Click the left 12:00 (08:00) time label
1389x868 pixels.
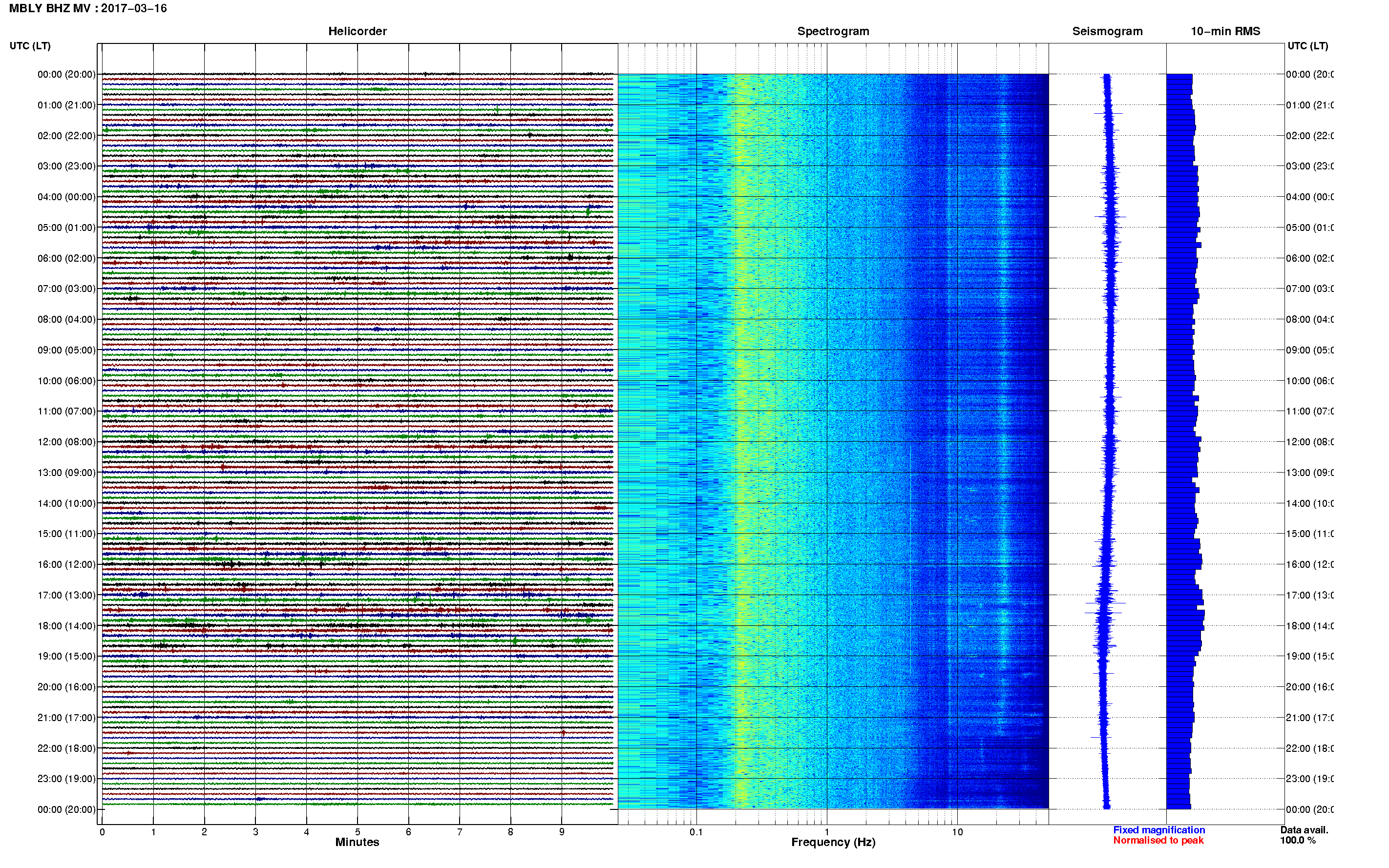click(x=66, y=442)
